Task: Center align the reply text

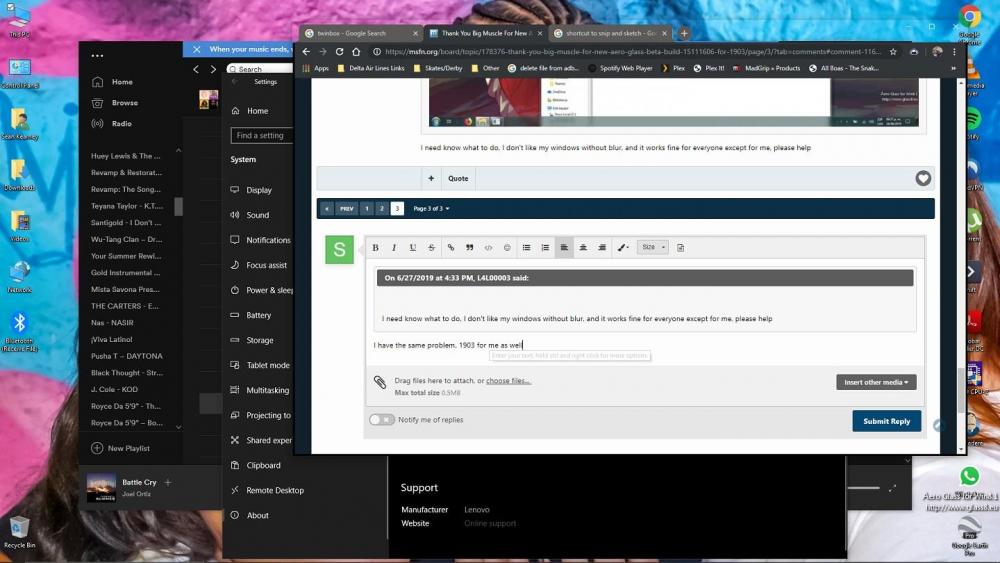Action: [x=583, y=247]
